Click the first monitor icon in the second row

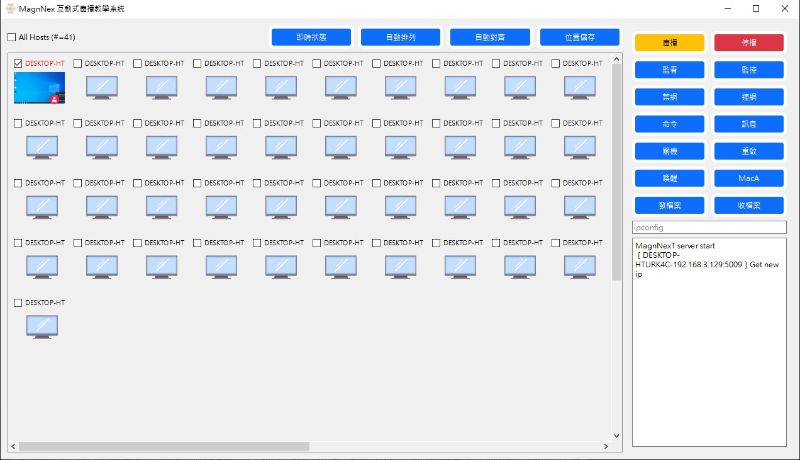tap(41, 147)
